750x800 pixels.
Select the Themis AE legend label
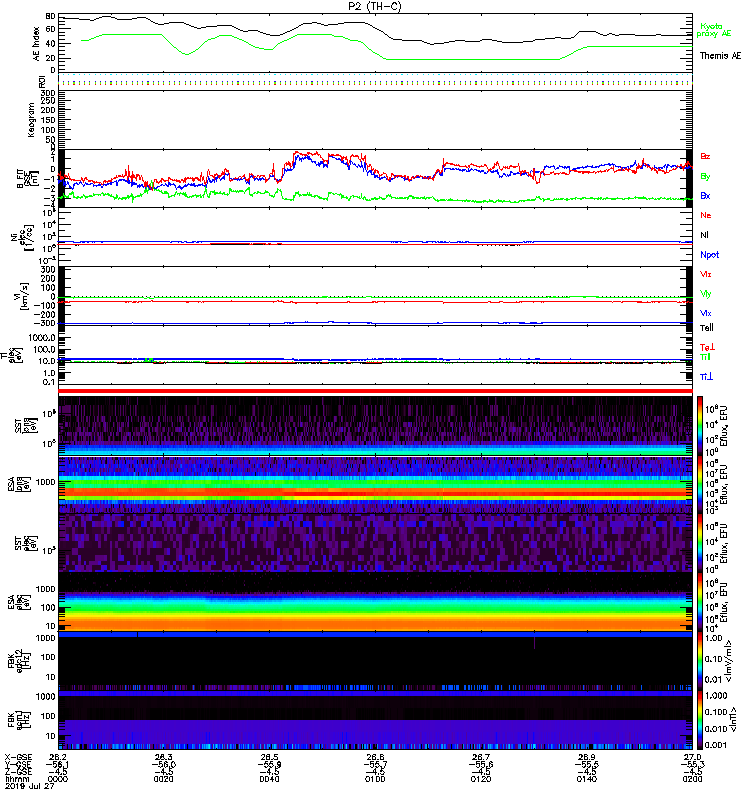[719, 56]
